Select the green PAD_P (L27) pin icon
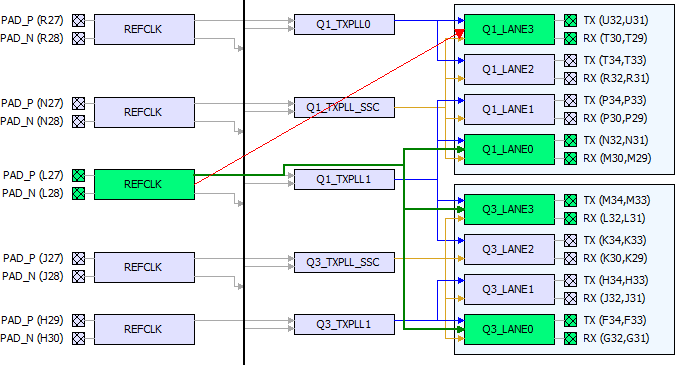Image resolution: width=675 pixels, height=365 pixels. [x=78, y=175]
